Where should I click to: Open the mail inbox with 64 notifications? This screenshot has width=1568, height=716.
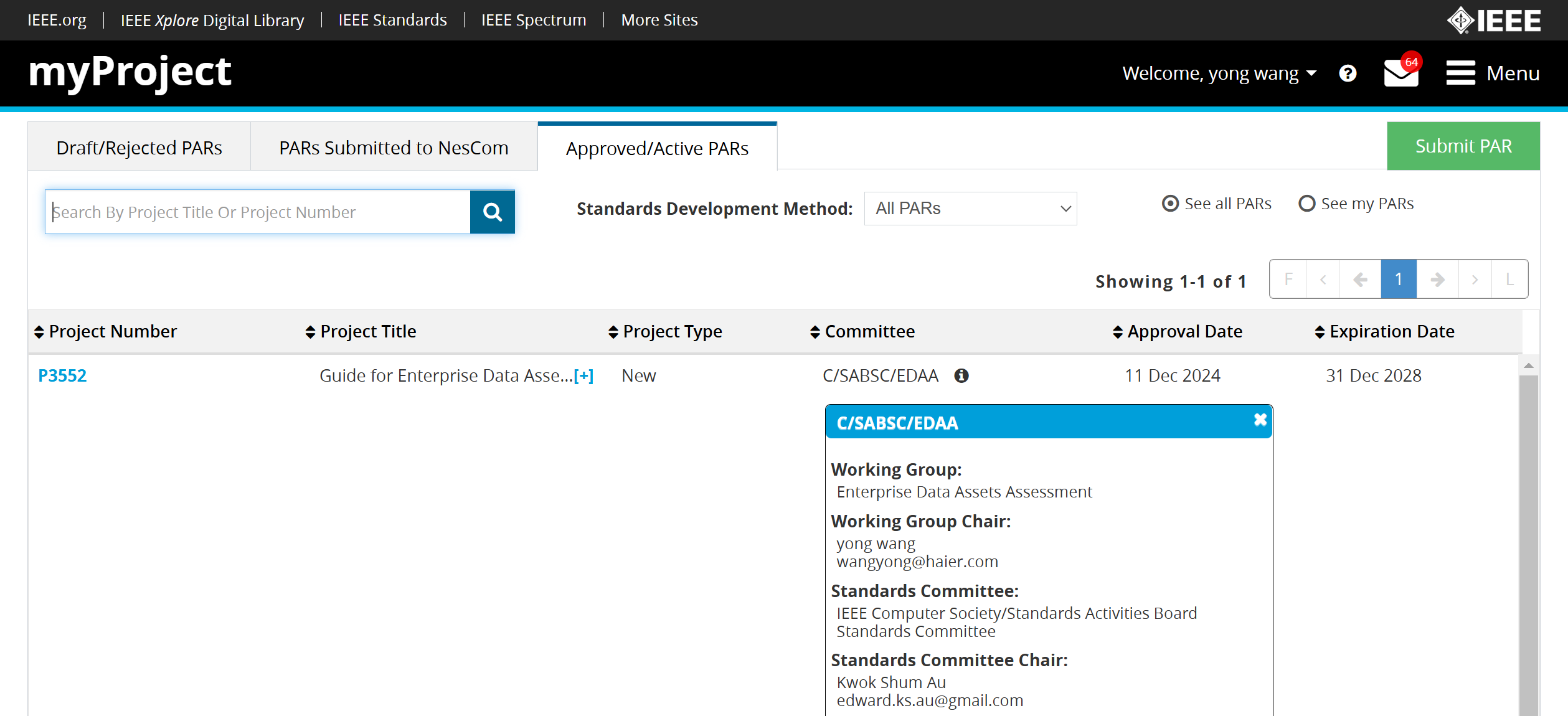pos(1400,73)
